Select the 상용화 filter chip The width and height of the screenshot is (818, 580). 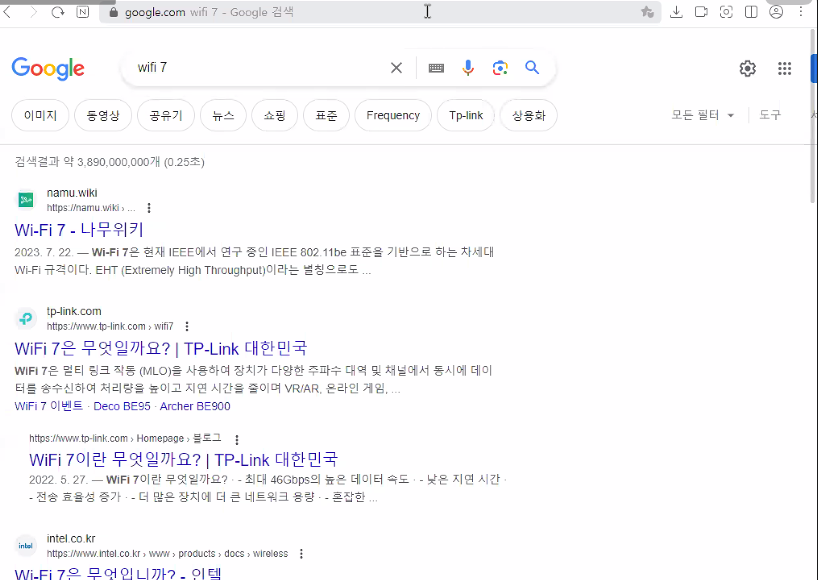click(x=528, y=115)
